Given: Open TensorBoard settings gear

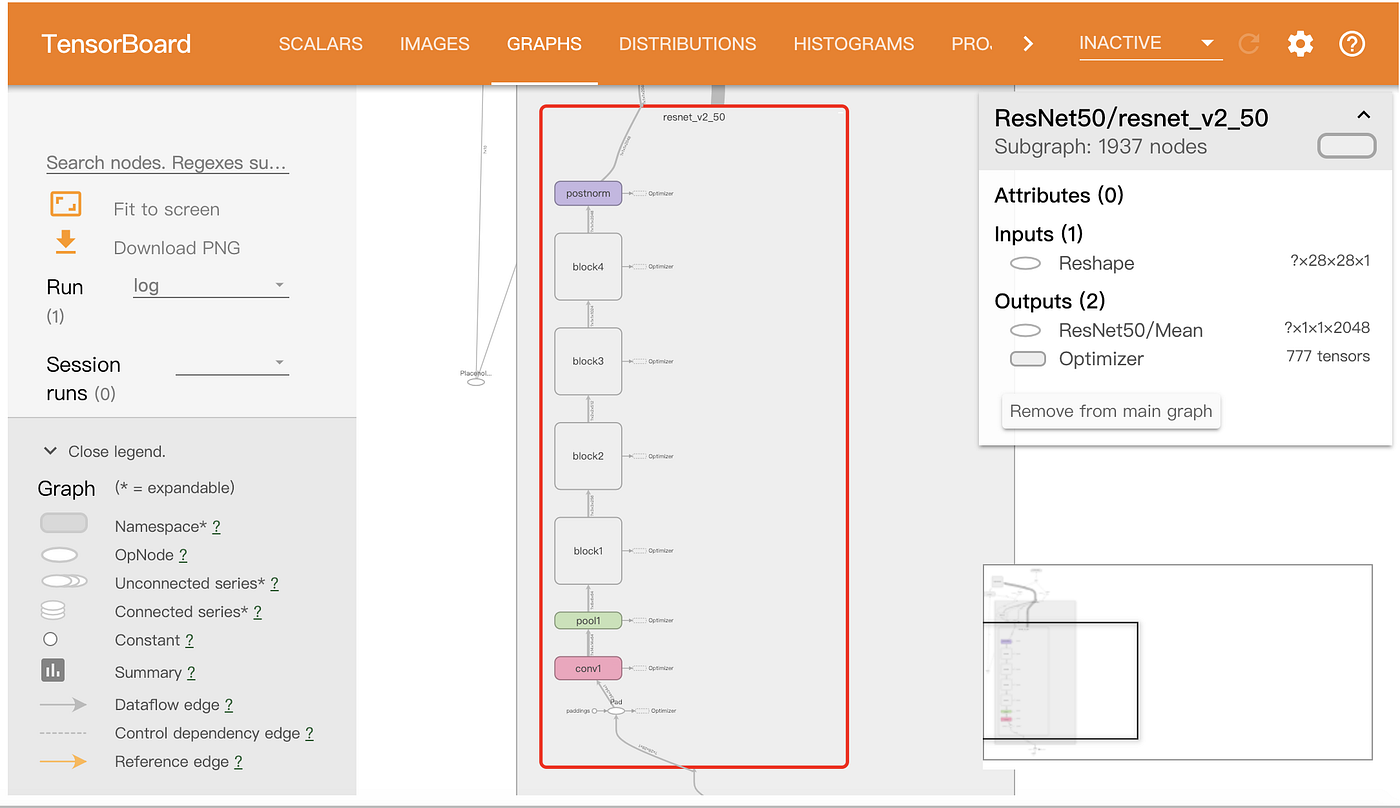Looking at the screenshot, I should 1300,43.
